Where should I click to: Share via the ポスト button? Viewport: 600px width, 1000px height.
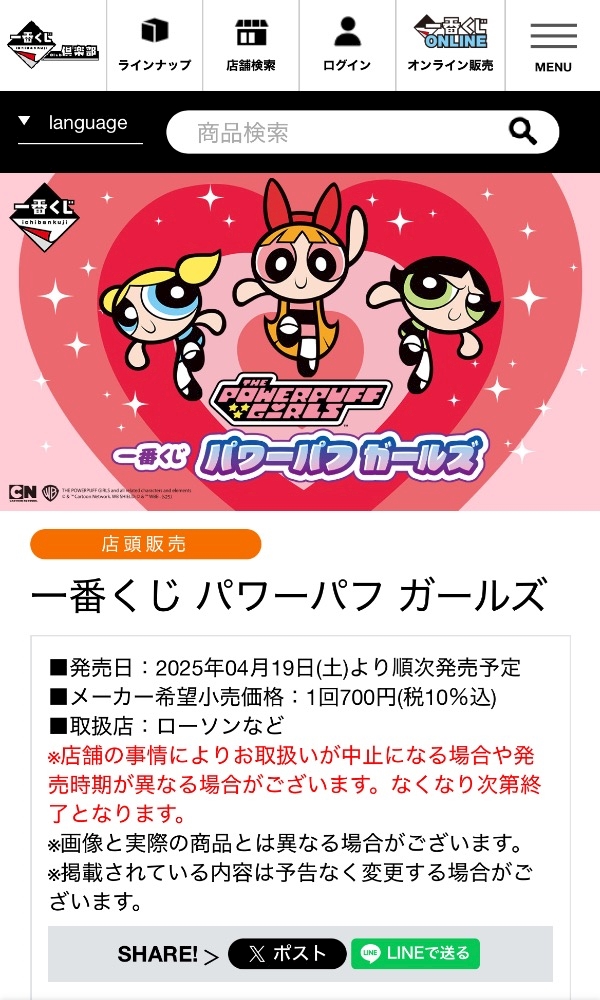coord(287,953)
